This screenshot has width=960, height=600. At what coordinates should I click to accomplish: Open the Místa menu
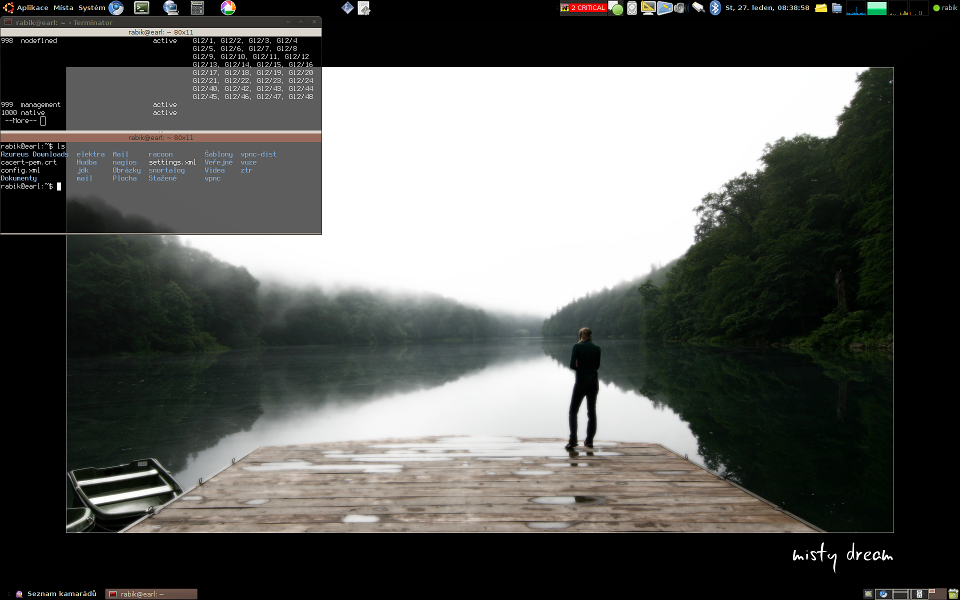tap(63, 8)
